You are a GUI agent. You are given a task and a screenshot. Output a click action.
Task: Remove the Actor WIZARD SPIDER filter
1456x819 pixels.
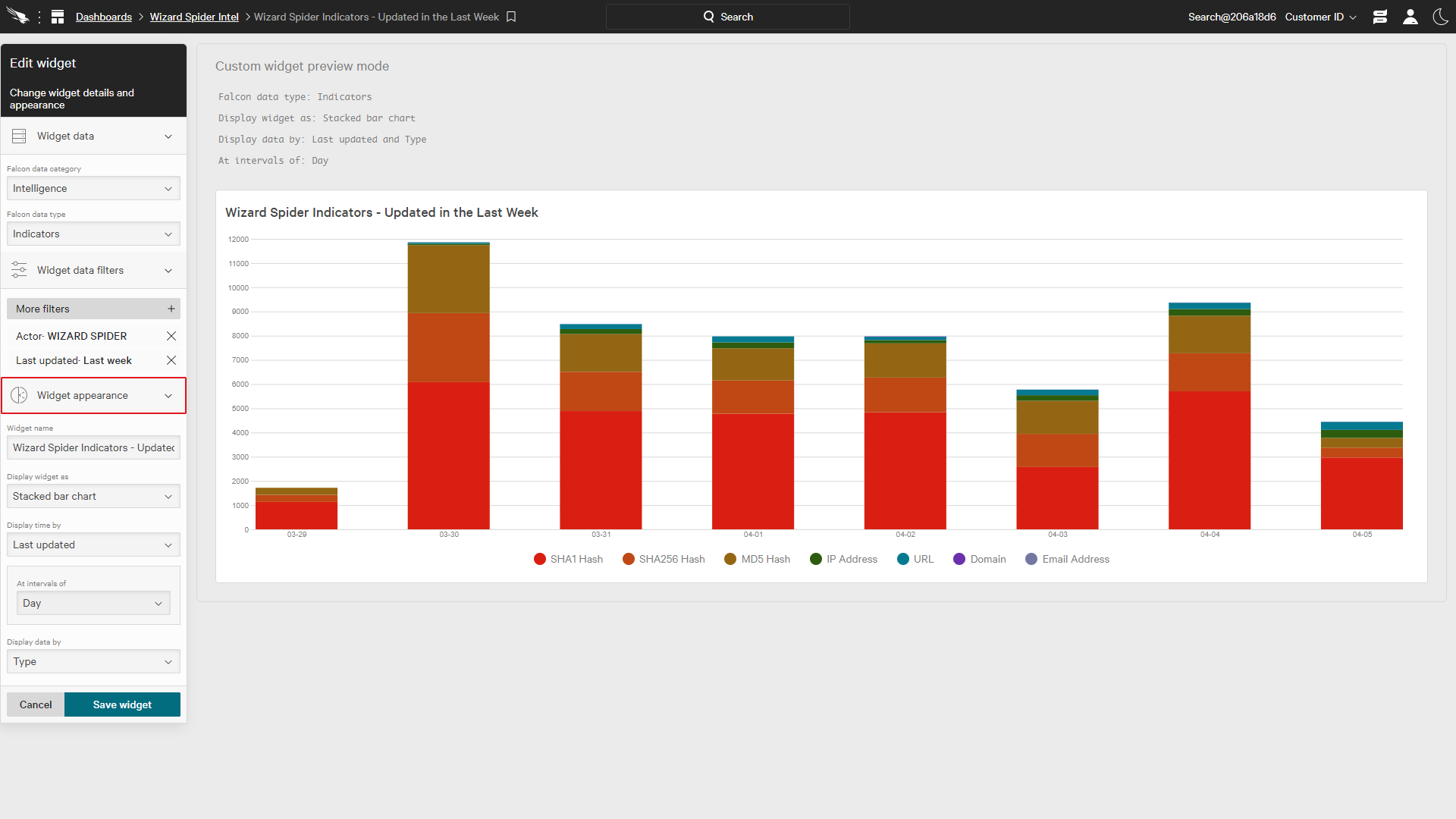(x=171, y=336)
